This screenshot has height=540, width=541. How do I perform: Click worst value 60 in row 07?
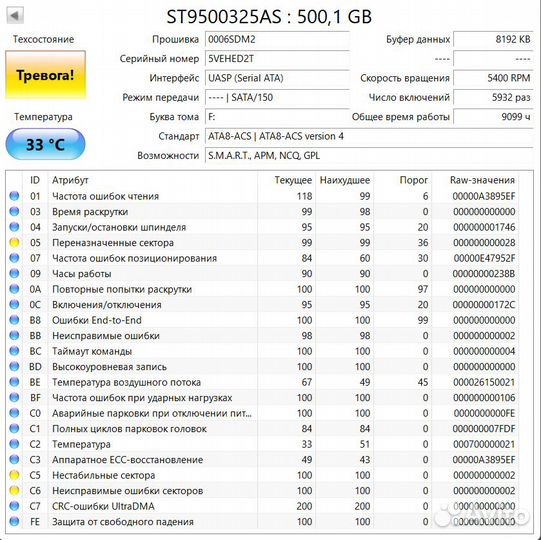pyautogui.click(x=364, y=258)
